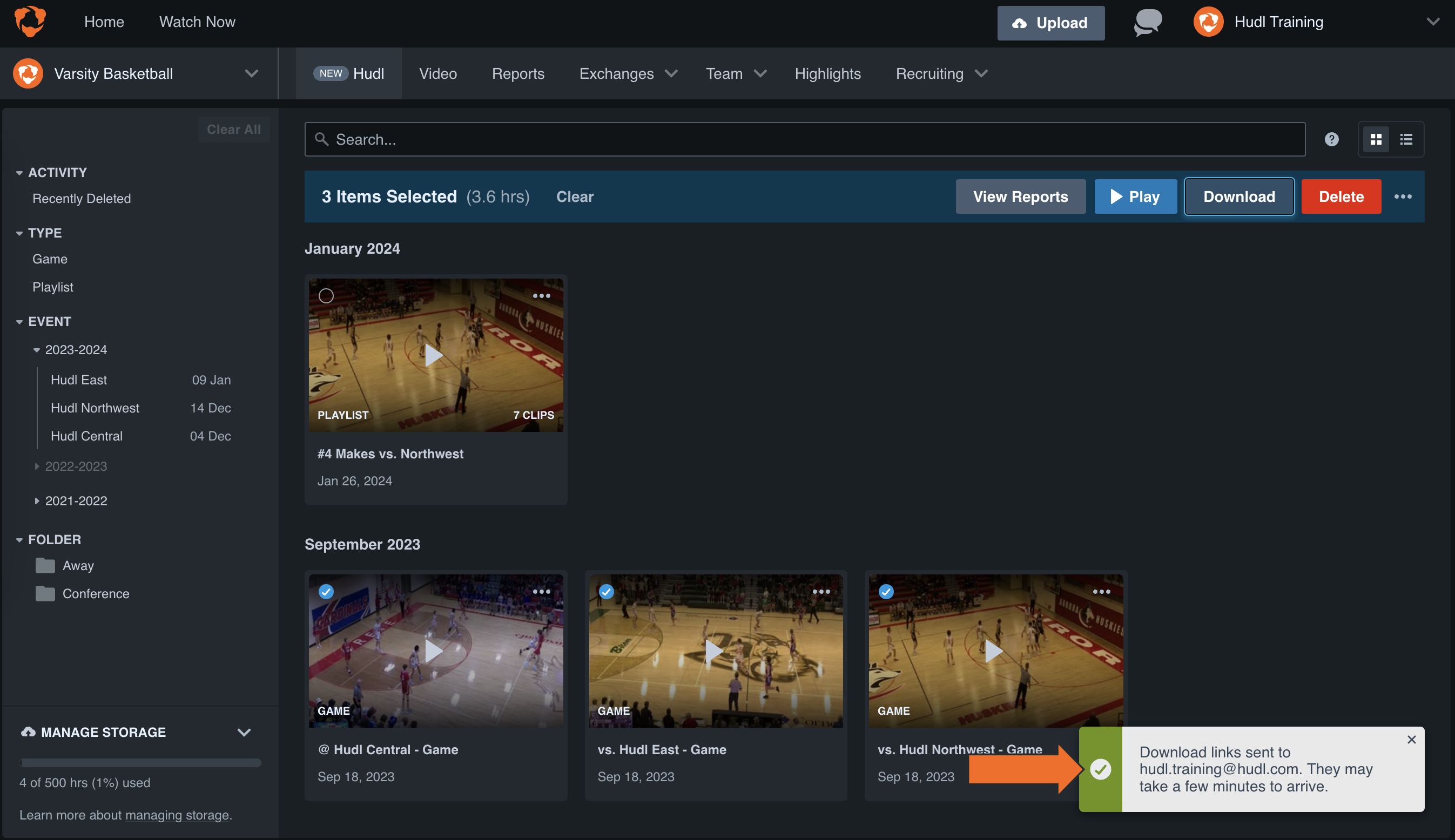The image size is (1455, 840).
Task: Collapse the Activity filter section
Action: [x=19, y=173]
